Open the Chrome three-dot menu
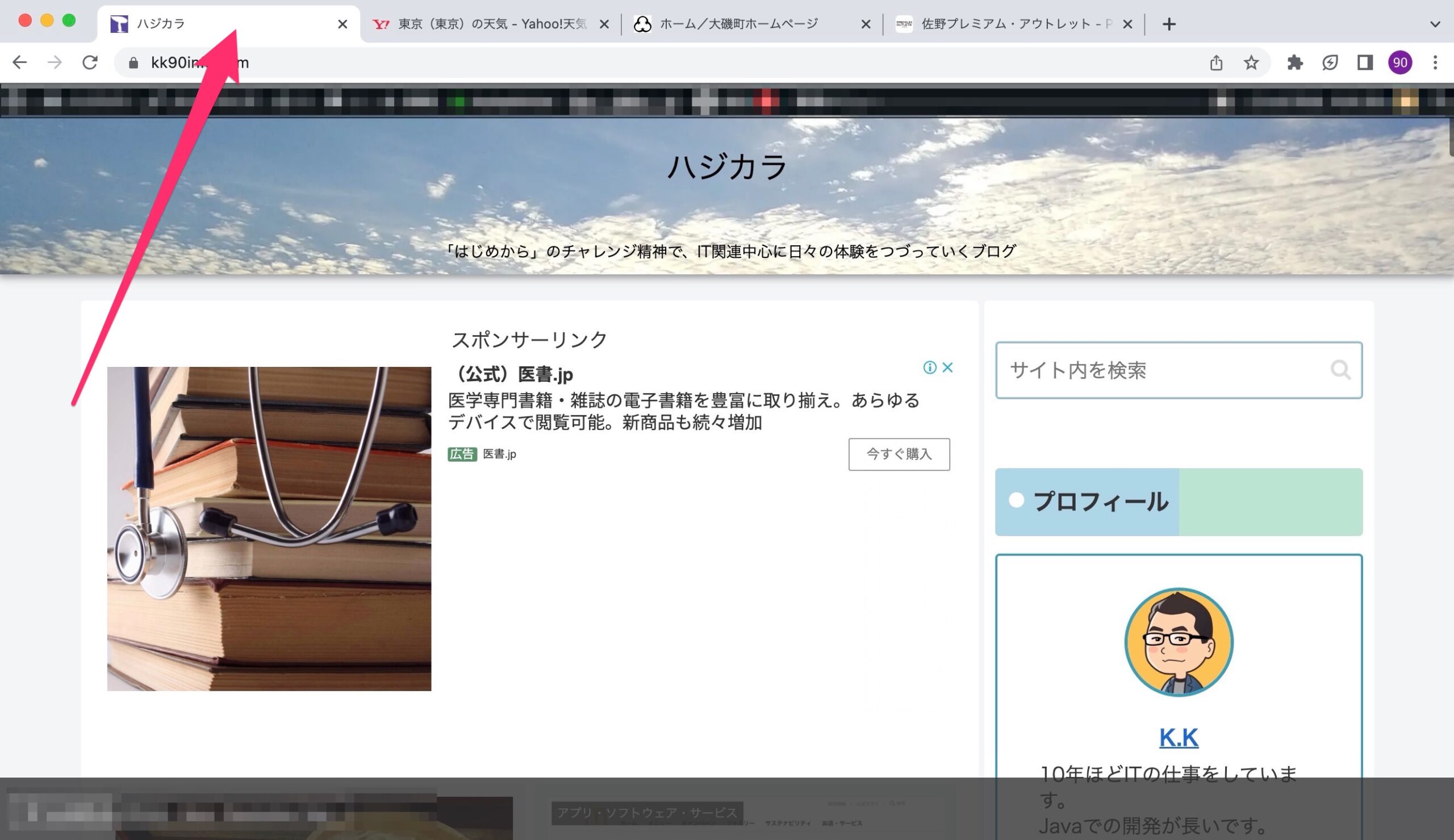Screen dimensions: 1454x840 point(1436,62)
